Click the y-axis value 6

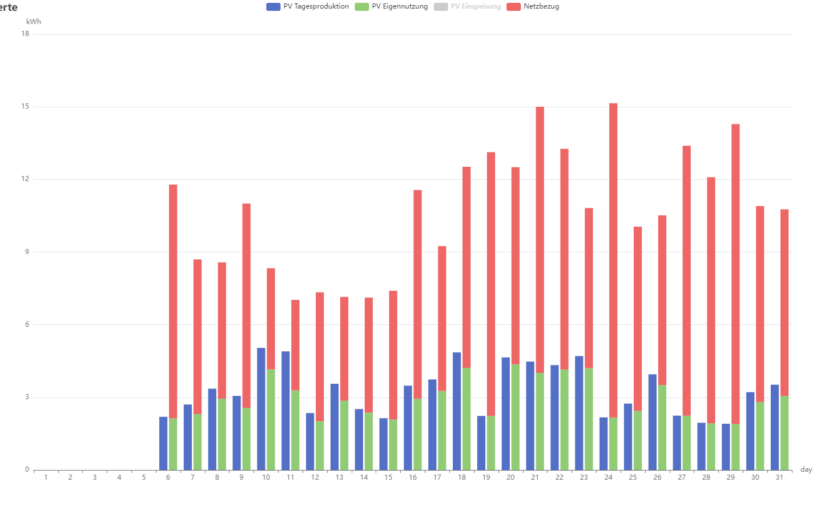[x=27, y=324]
